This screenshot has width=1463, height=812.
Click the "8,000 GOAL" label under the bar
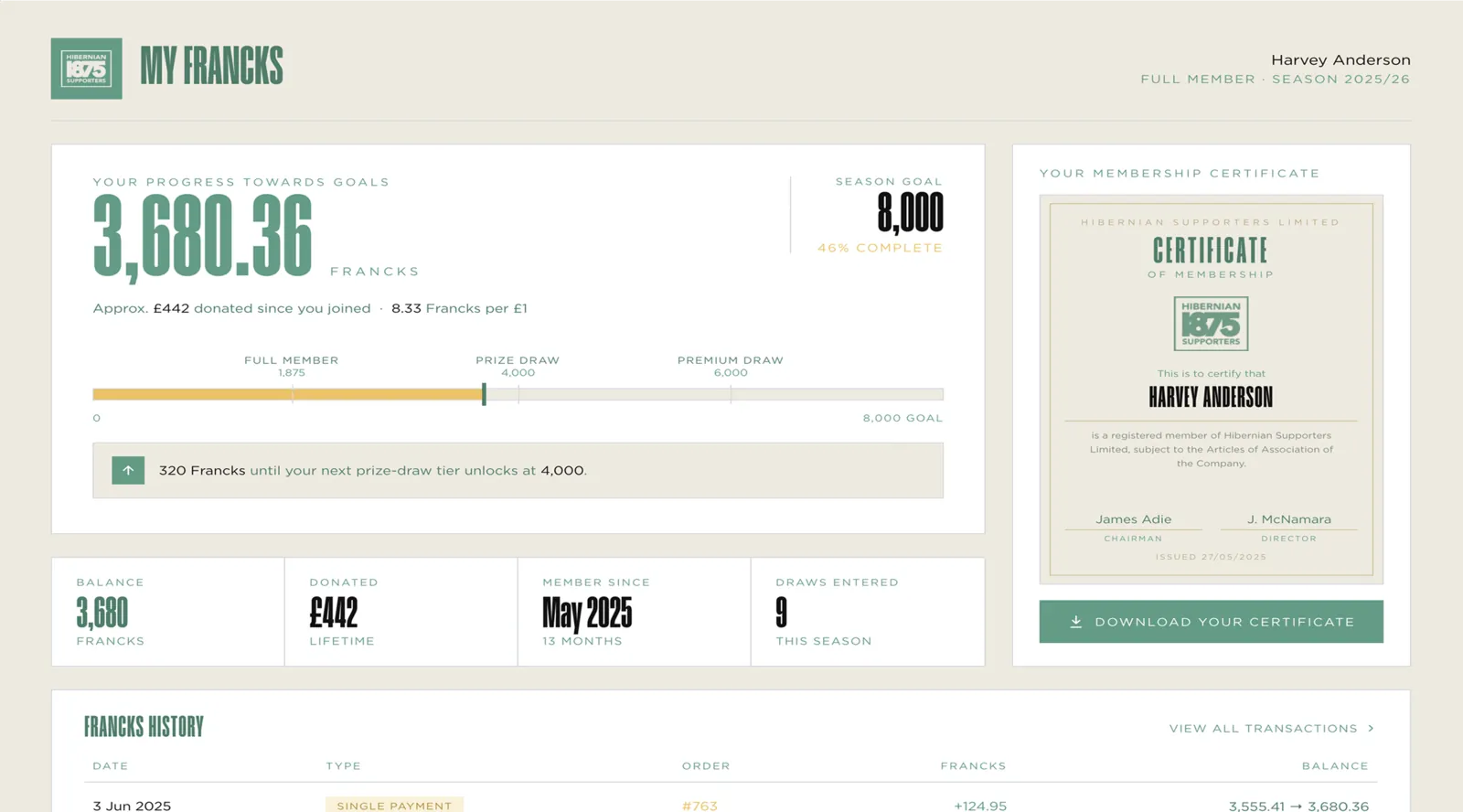(x=902, y=418)
